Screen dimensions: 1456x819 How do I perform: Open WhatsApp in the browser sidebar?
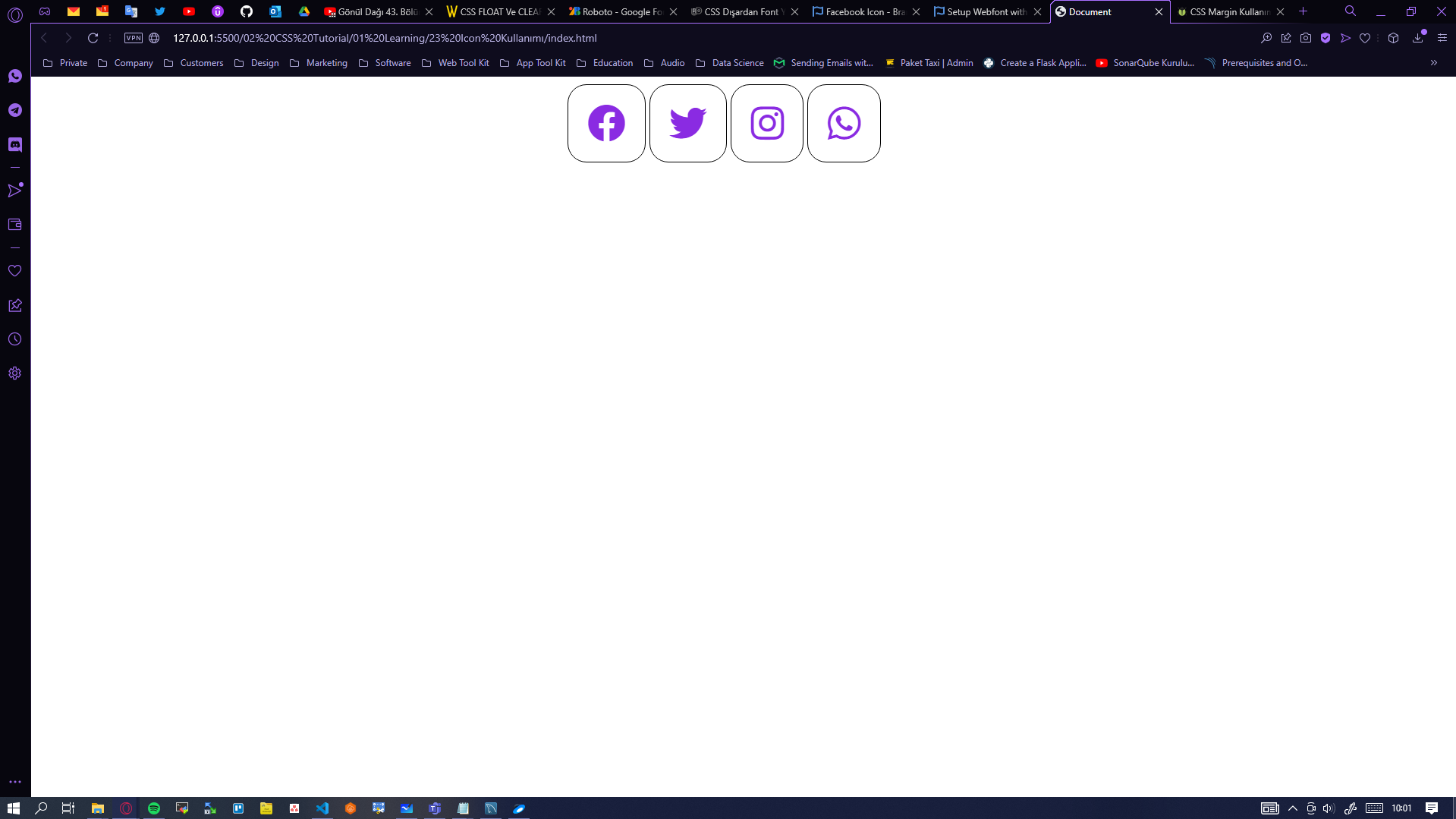pyautogui.click(x=15, y=76)
